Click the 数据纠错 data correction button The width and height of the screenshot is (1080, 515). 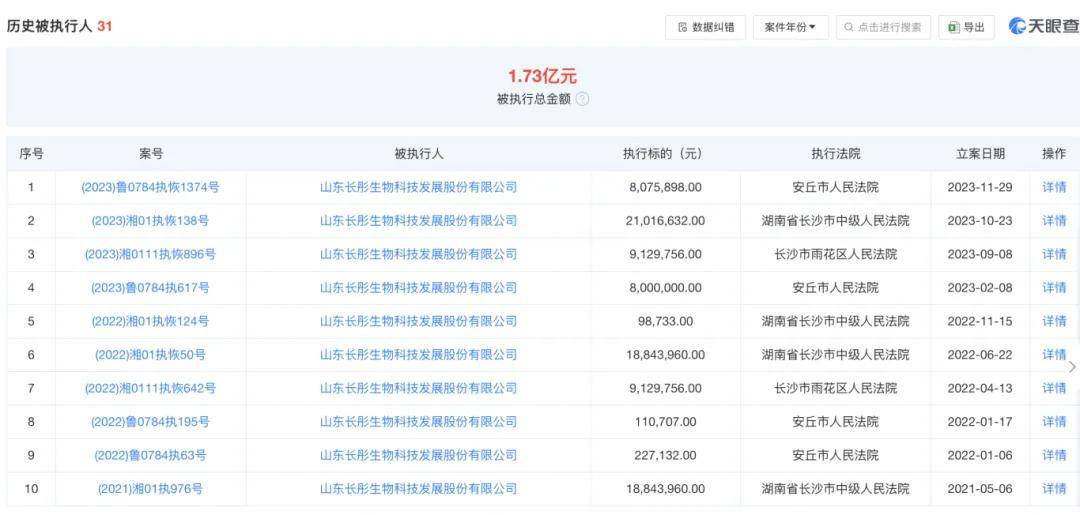point(705,27)
